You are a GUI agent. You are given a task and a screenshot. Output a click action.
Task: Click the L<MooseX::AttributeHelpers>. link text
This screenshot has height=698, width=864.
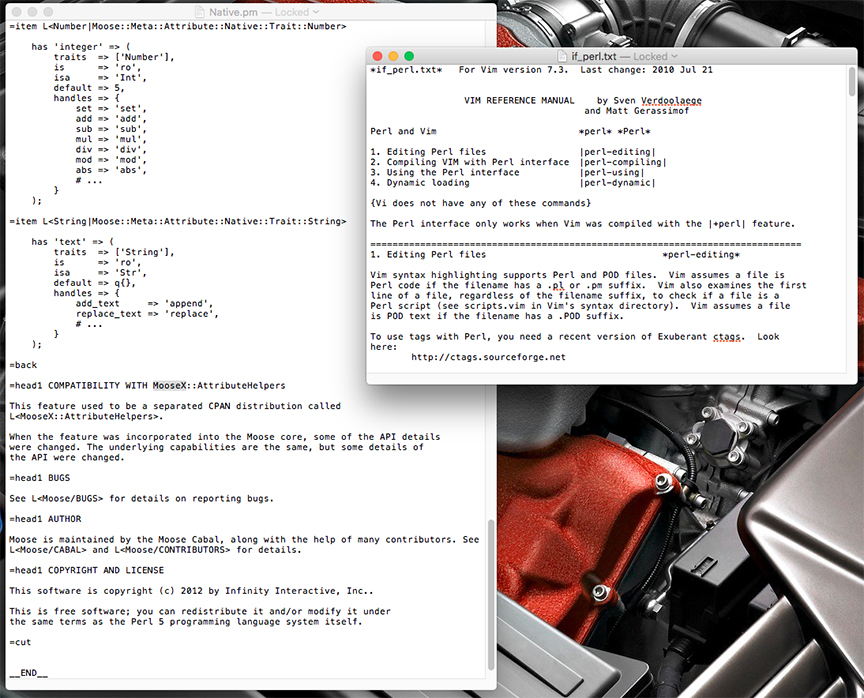point(87,416)
